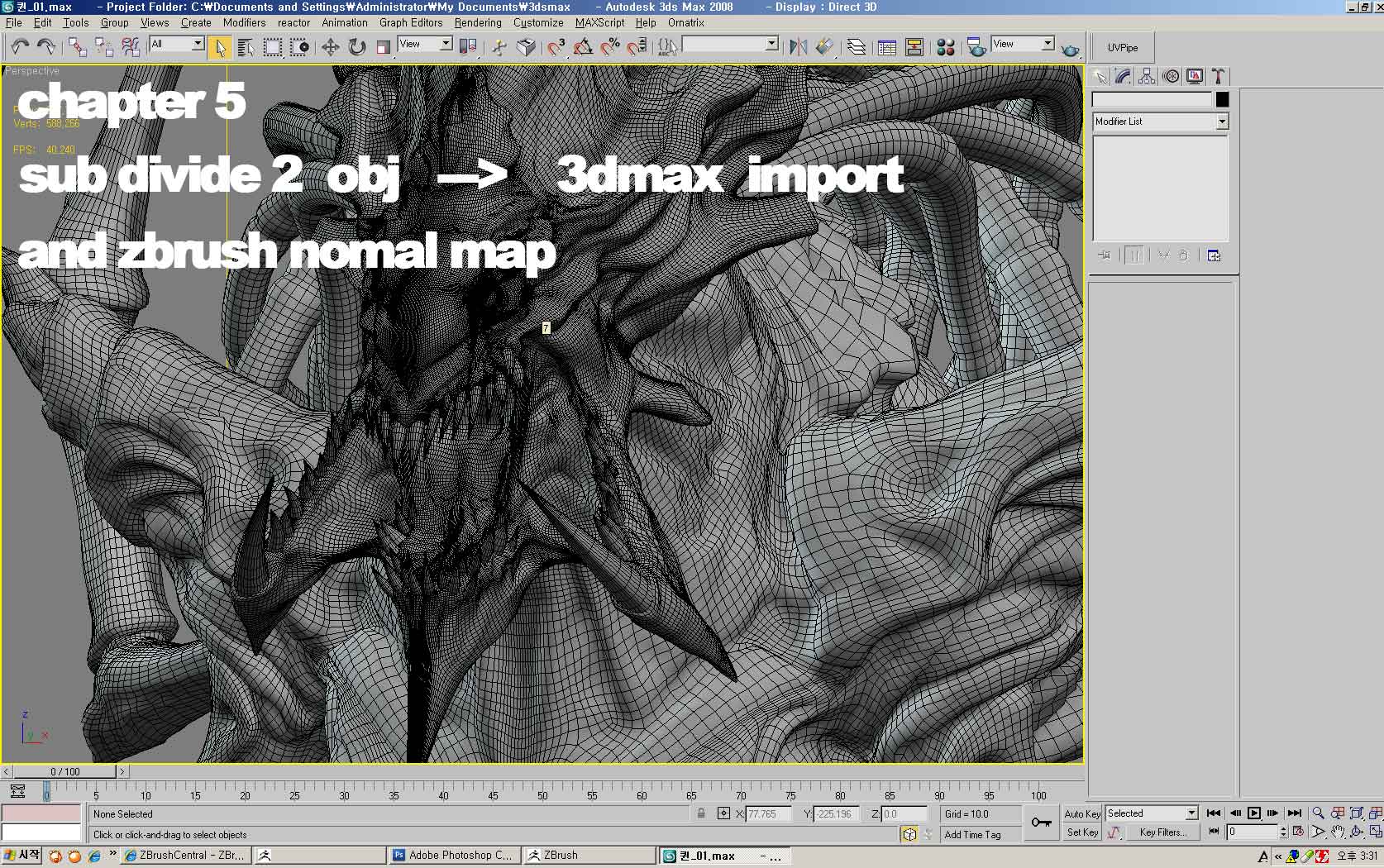Open Render Scene dialog teapot icon
Screen dimensions: 1384x868
tap(976, 47)
